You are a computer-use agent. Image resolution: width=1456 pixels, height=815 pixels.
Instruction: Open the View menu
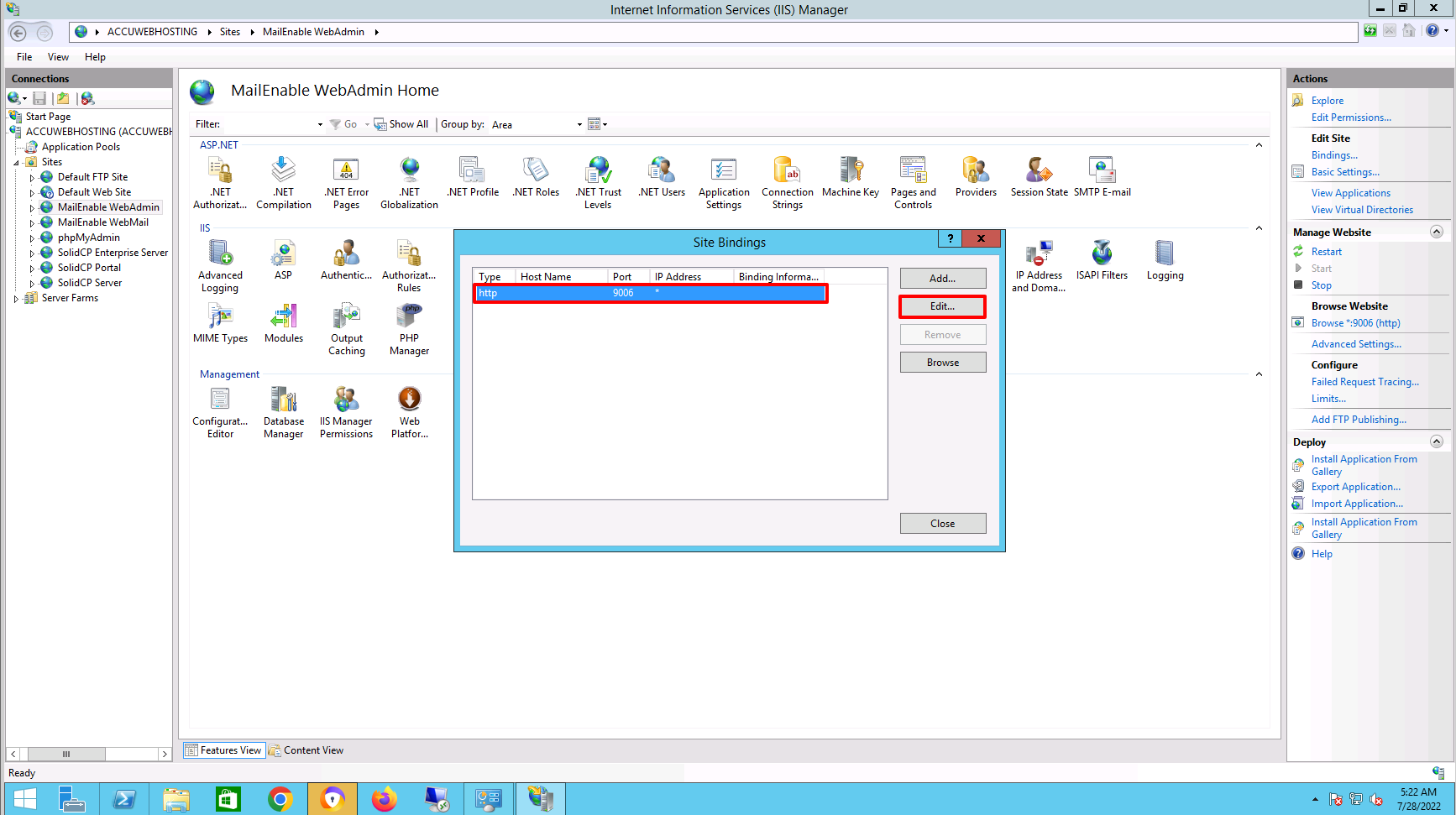[58, 57]
